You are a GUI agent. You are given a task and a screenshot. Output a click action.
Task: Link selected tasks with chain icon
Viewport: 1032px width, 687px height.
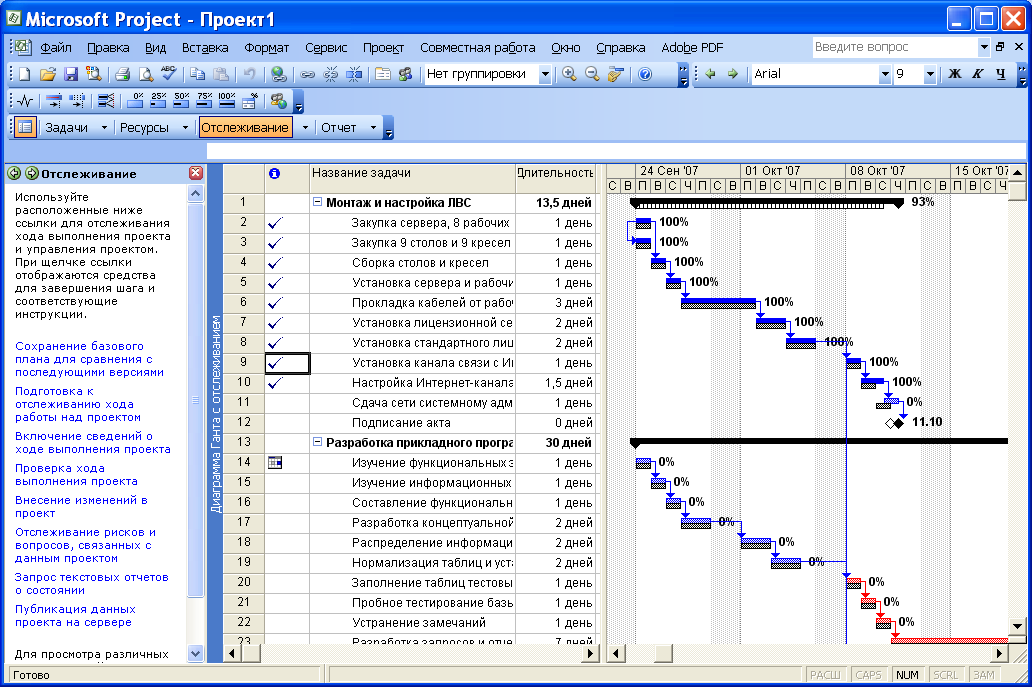click(307, 74)
